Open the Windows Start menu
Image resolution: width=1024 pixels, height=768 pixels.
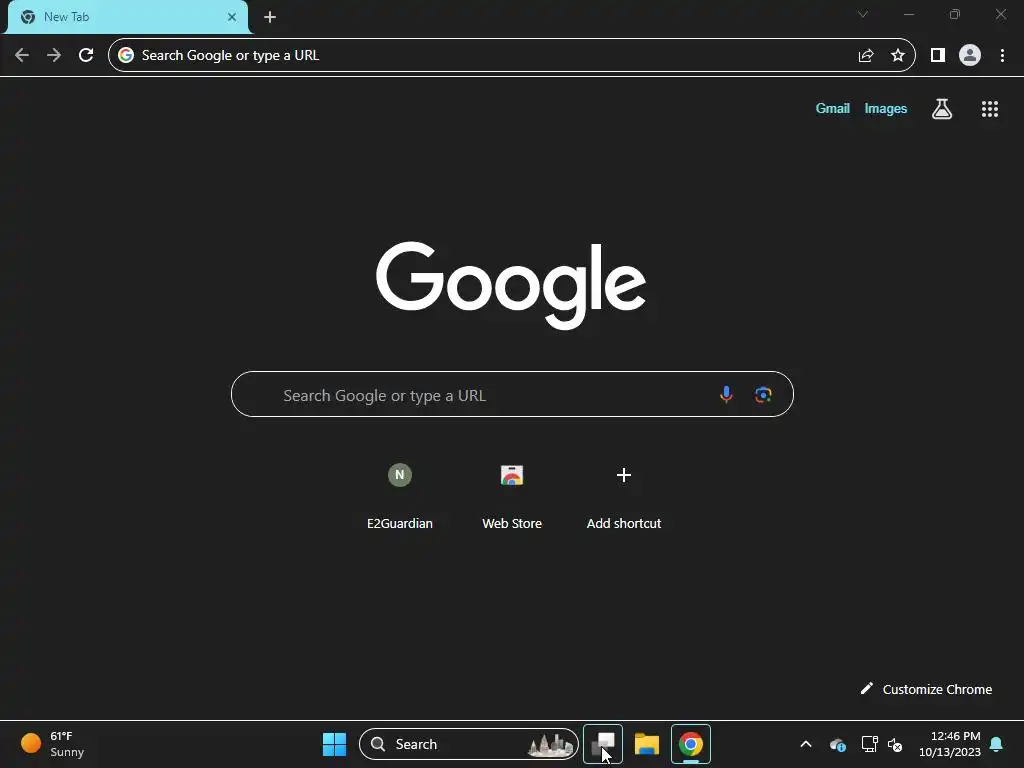[334, 744]
